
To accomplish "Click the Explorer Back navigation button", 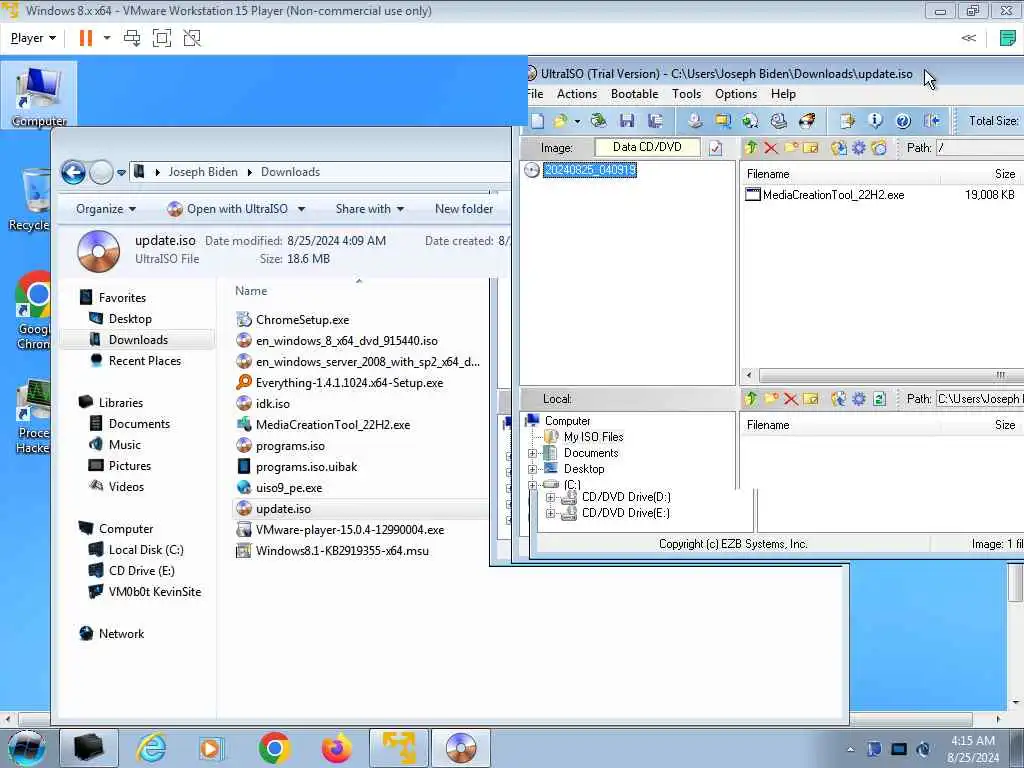I will (x=73, y=172).
